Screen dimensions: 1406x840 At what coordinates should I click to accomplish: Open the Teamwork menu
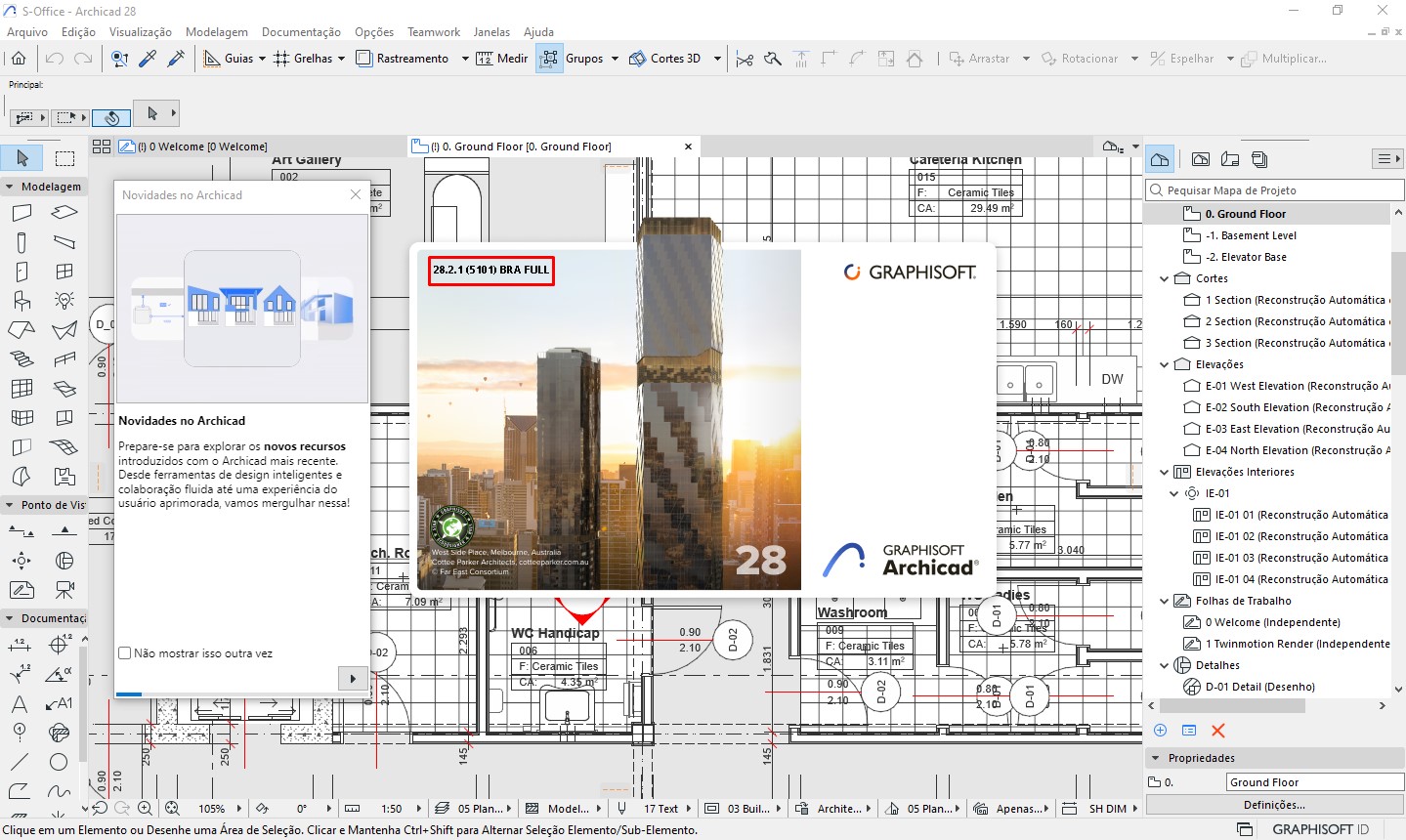click(x=434, y=32)
